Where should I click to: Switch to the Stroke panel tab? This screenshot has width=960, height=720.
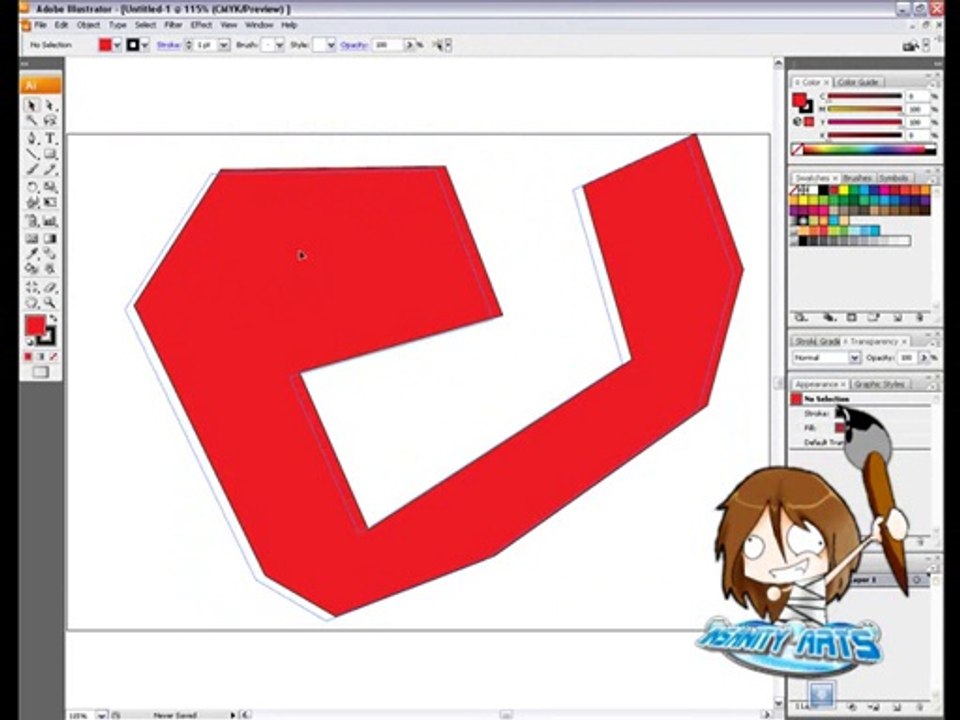coord(806,342)
